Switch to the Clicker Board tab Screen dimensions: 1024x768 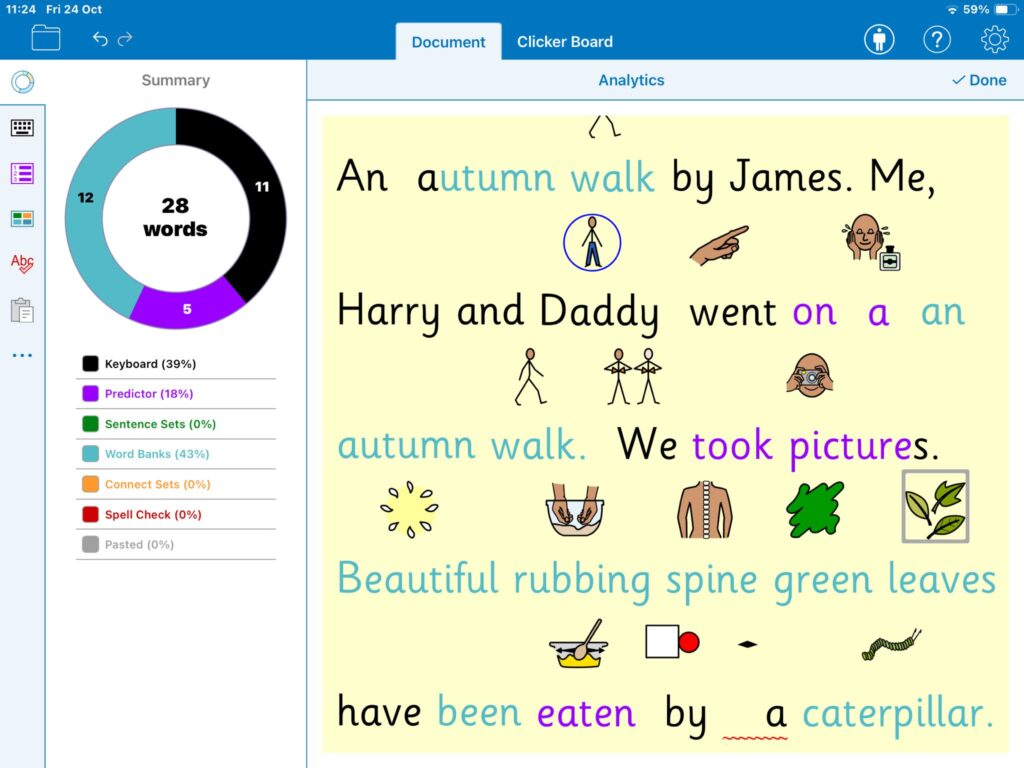pyautogui.click(x=565, y=42)
